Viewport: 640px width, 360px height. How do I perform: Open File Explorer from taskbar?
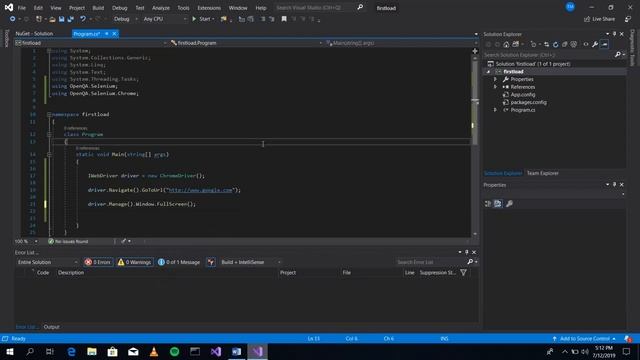coord(92,351)
